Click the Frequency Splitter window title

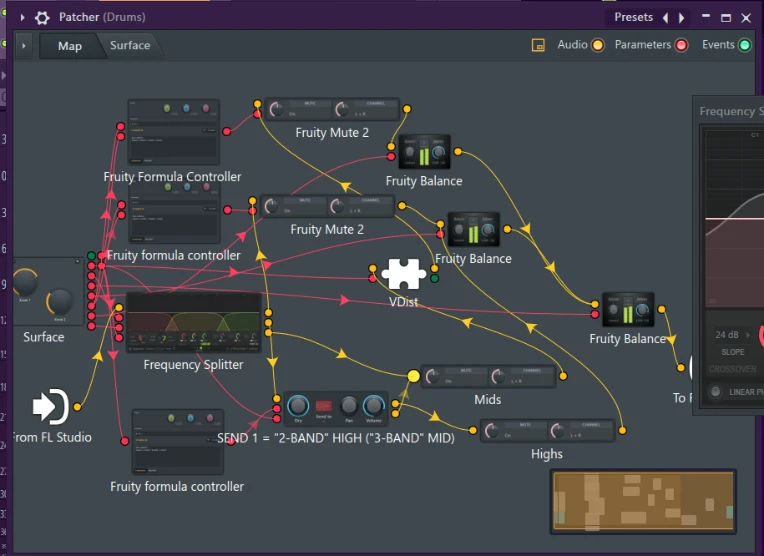[731, 112]
